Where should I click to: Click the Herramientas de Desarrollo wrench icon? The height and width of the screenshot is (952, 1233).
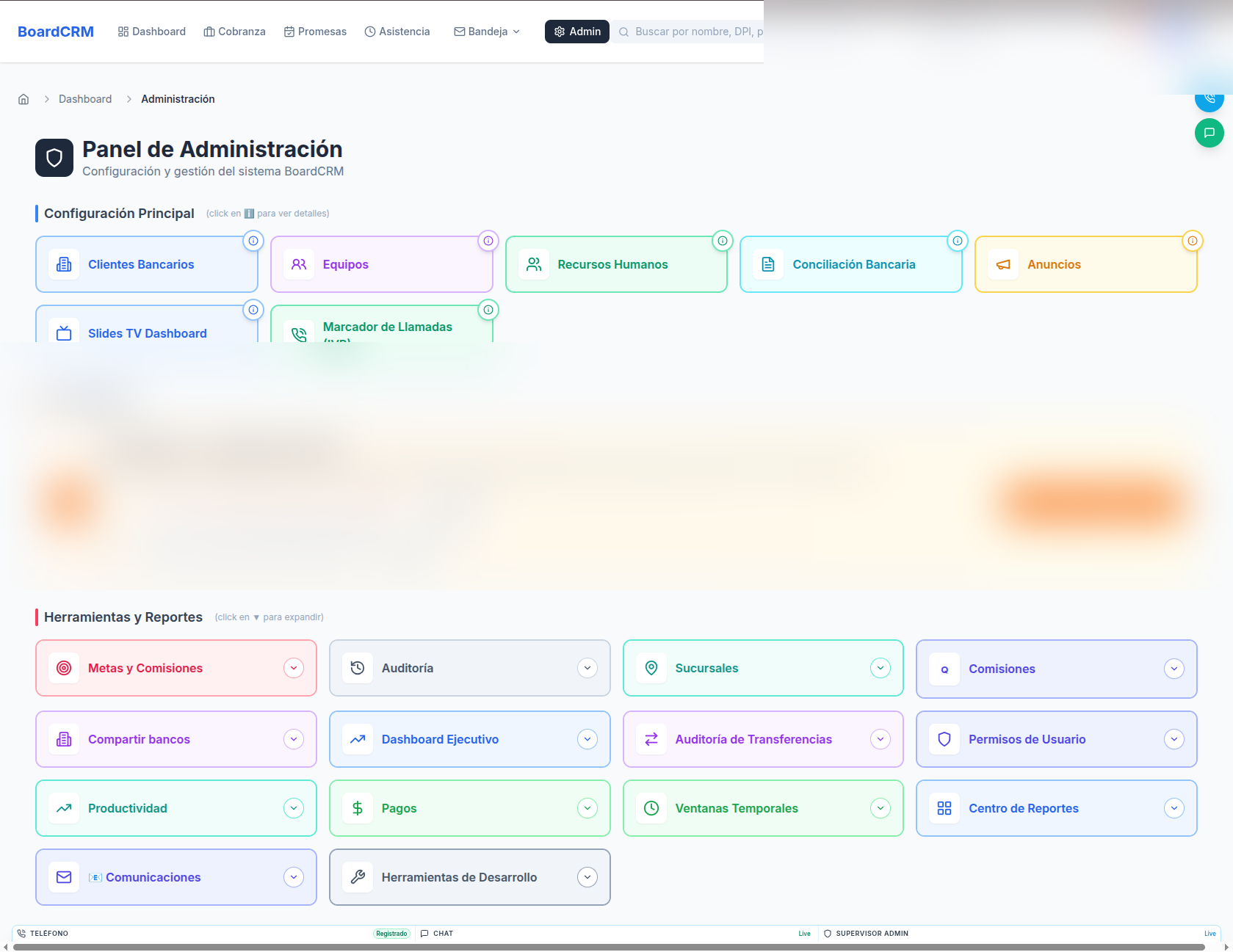coord(358,877)
